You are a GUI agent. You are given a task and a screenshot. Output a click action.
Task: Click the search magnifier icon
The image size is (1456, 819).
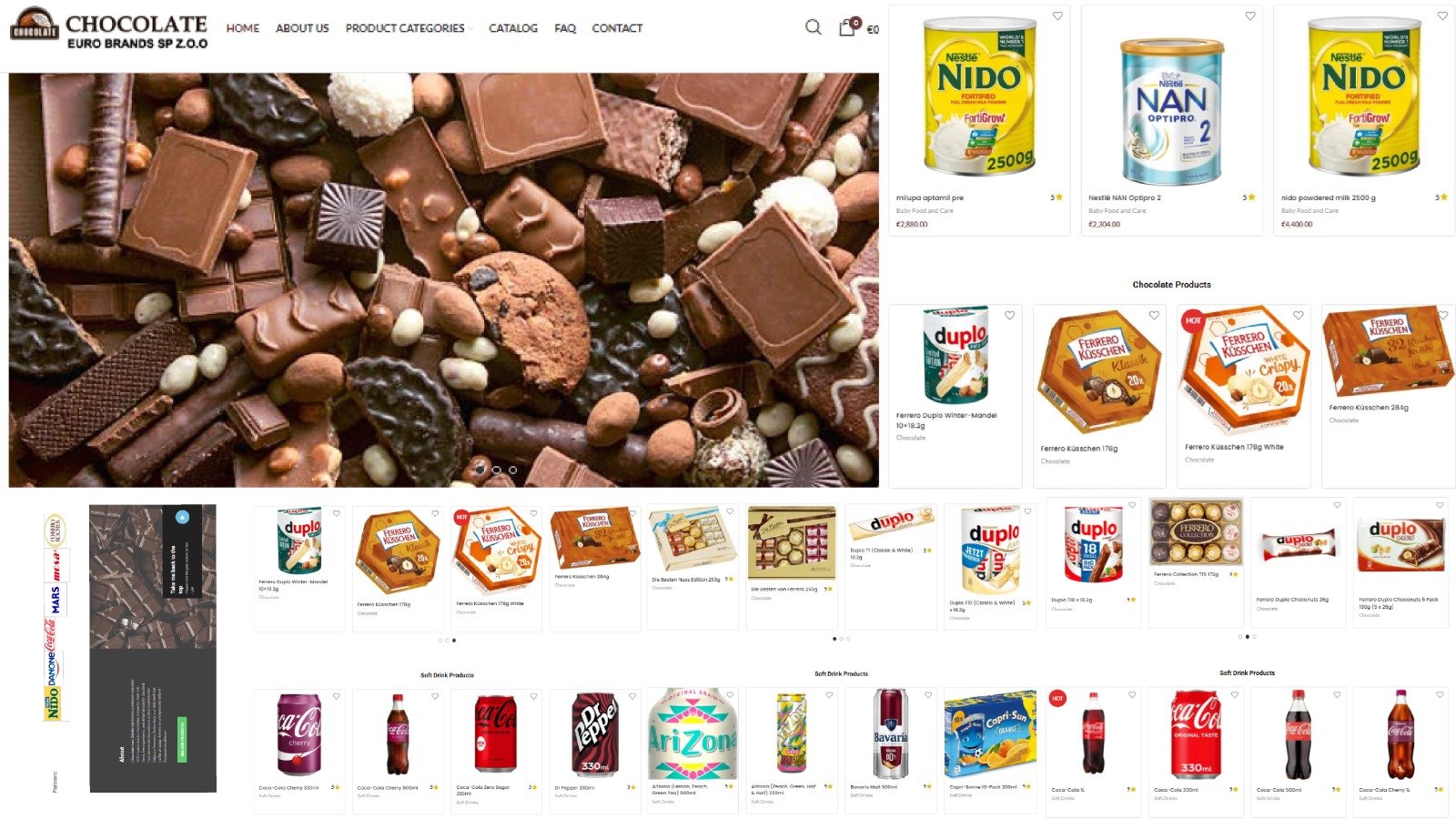click(813, 27)
